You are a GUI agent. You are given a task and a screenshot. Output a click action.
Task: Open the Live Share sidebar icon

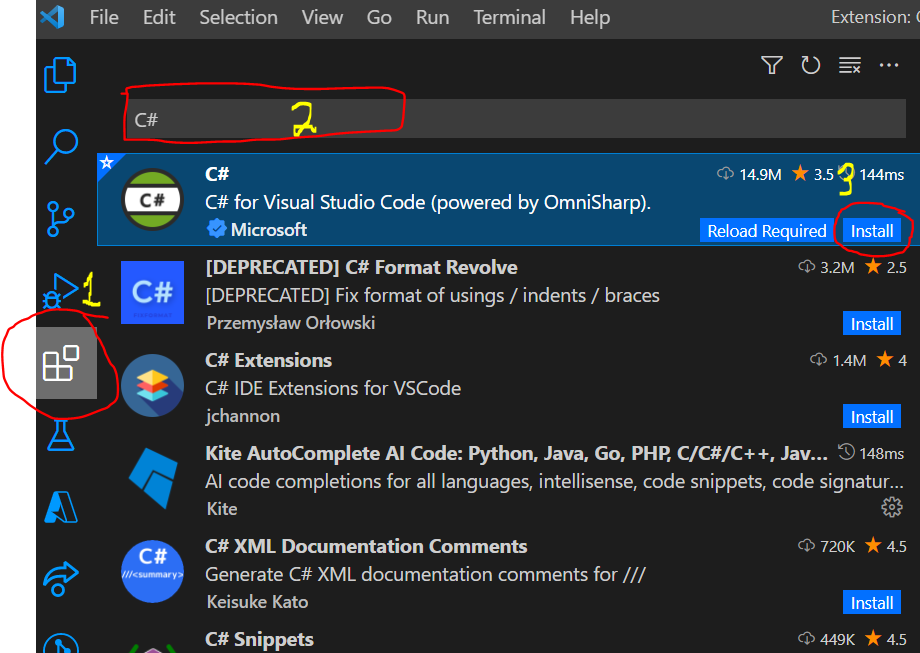click(x=60, y=579)
